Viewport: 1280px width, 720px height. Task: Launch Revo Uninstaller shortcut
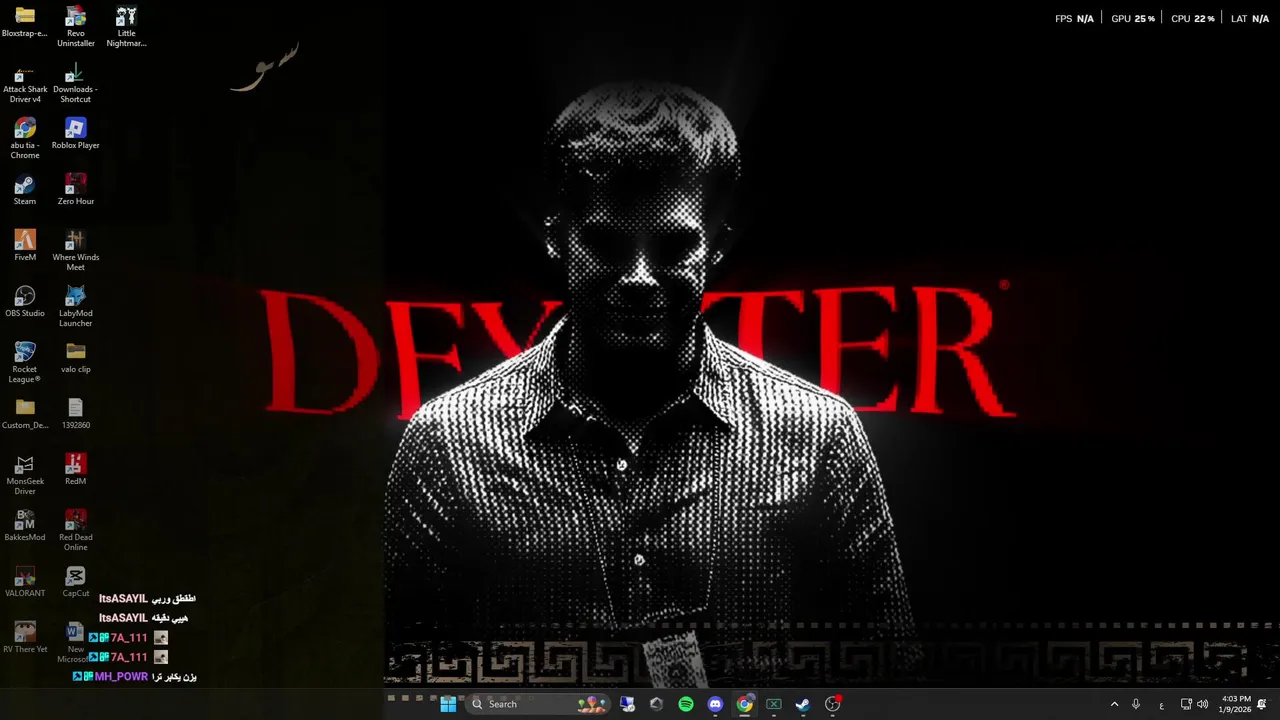pos(76,26)
